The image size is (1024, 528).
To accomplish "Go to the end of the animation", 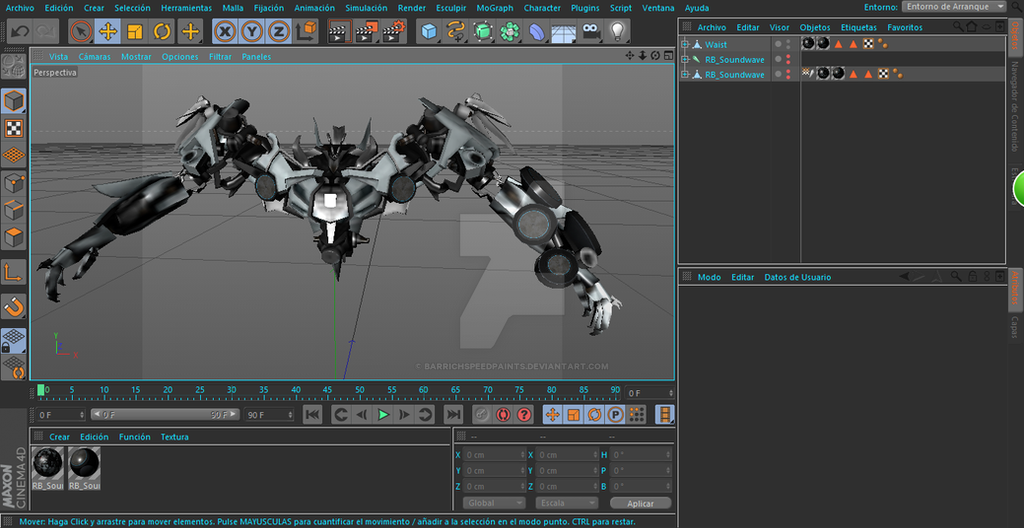I will 453,414.
